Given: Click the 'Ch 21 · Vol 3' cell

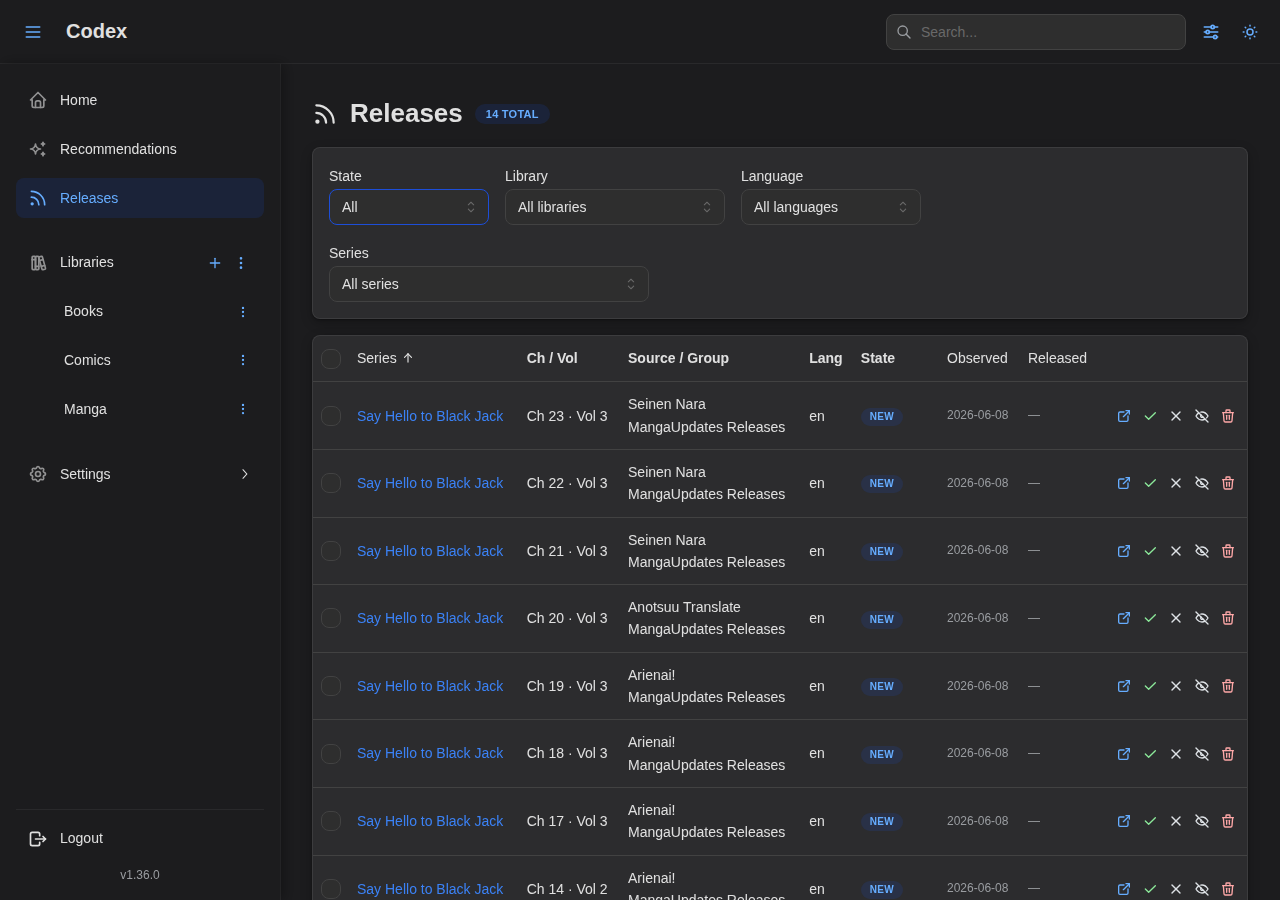Looking at the screenshot, I should point(567,551).
